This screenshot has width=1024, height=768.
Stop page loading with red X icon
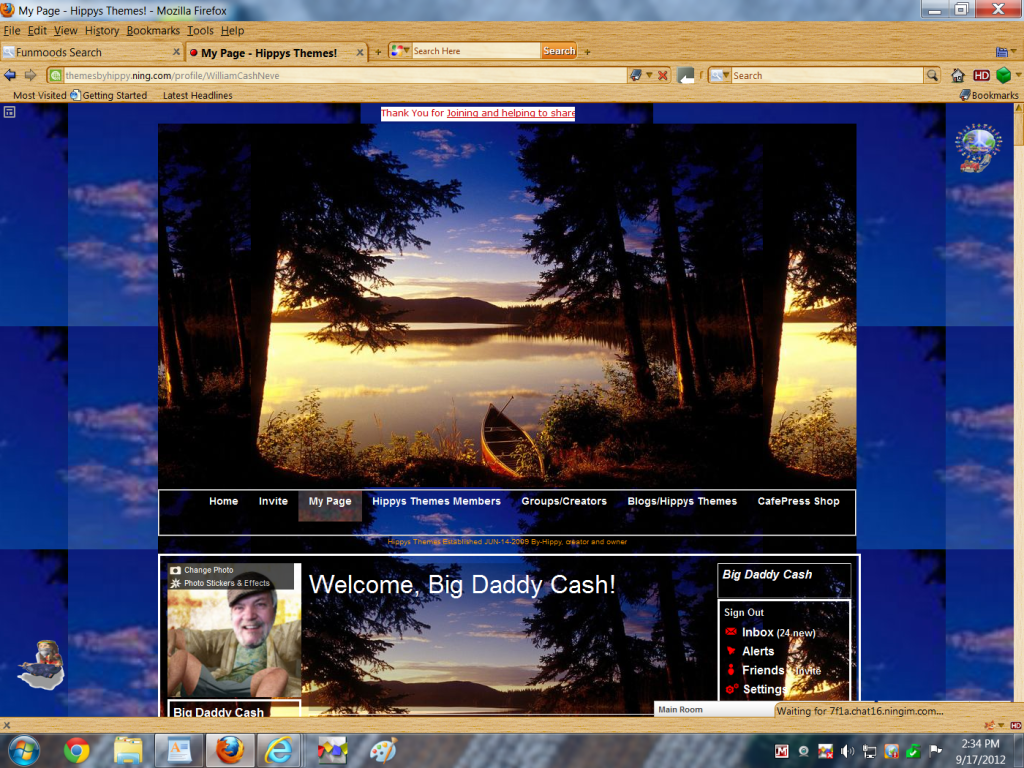point(662,75)
